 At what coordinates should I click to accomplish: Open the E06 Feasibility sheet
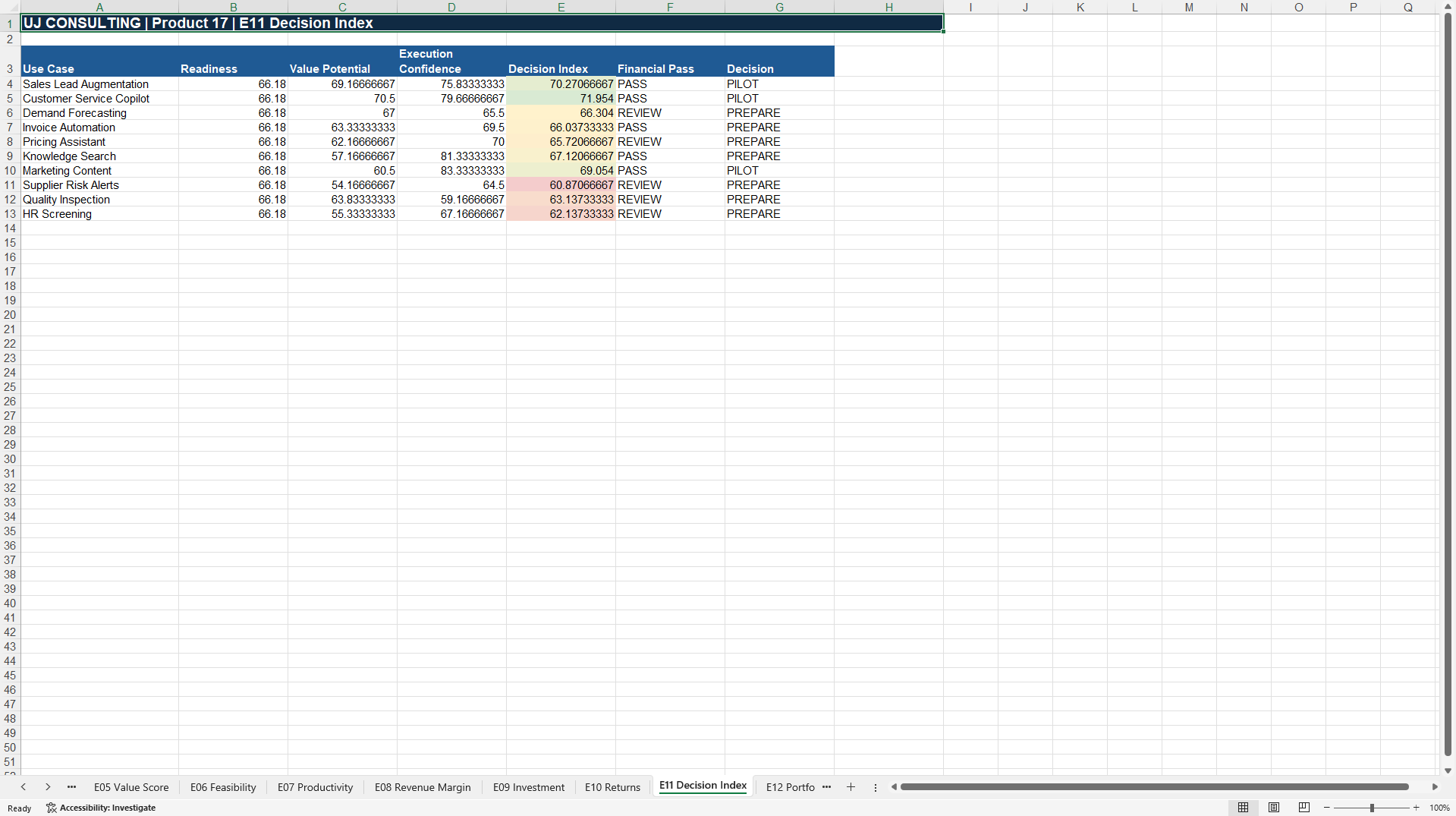pos(223,787)
